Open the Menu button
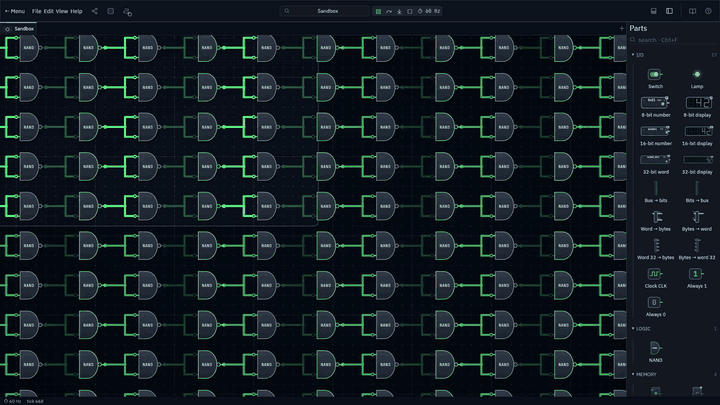The width and height of the screenshot is (720, 405). point(15,11)
